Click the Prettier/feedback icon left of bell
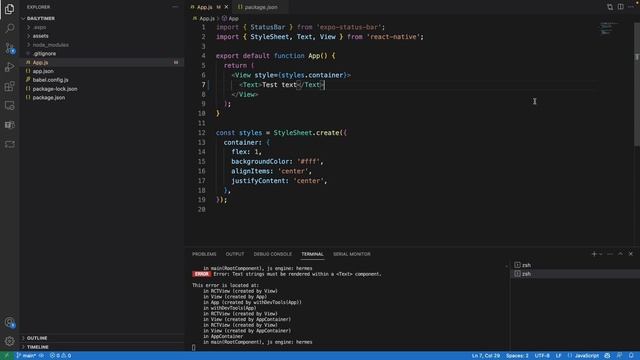 click(x=620, y=356)
